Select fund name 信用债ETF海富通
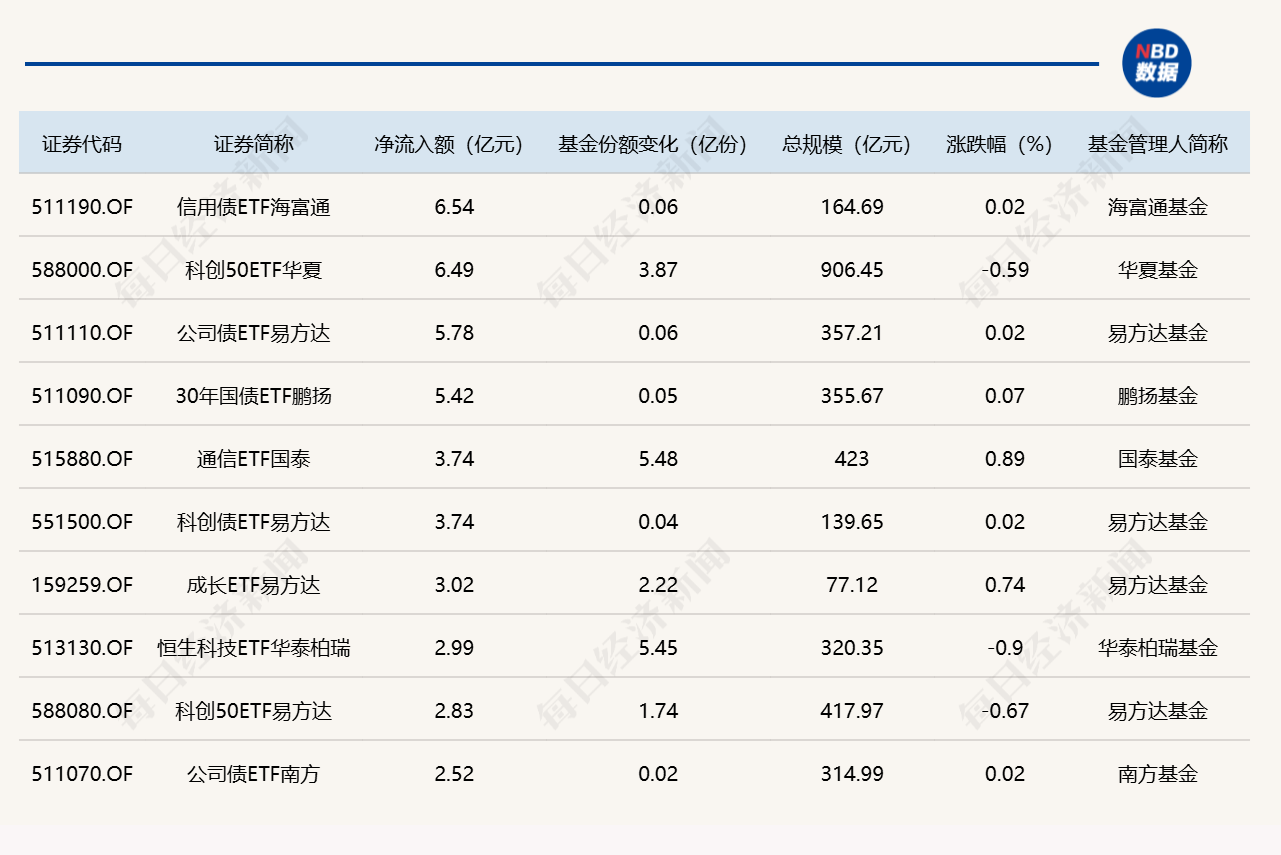 (x=254, y=207)
